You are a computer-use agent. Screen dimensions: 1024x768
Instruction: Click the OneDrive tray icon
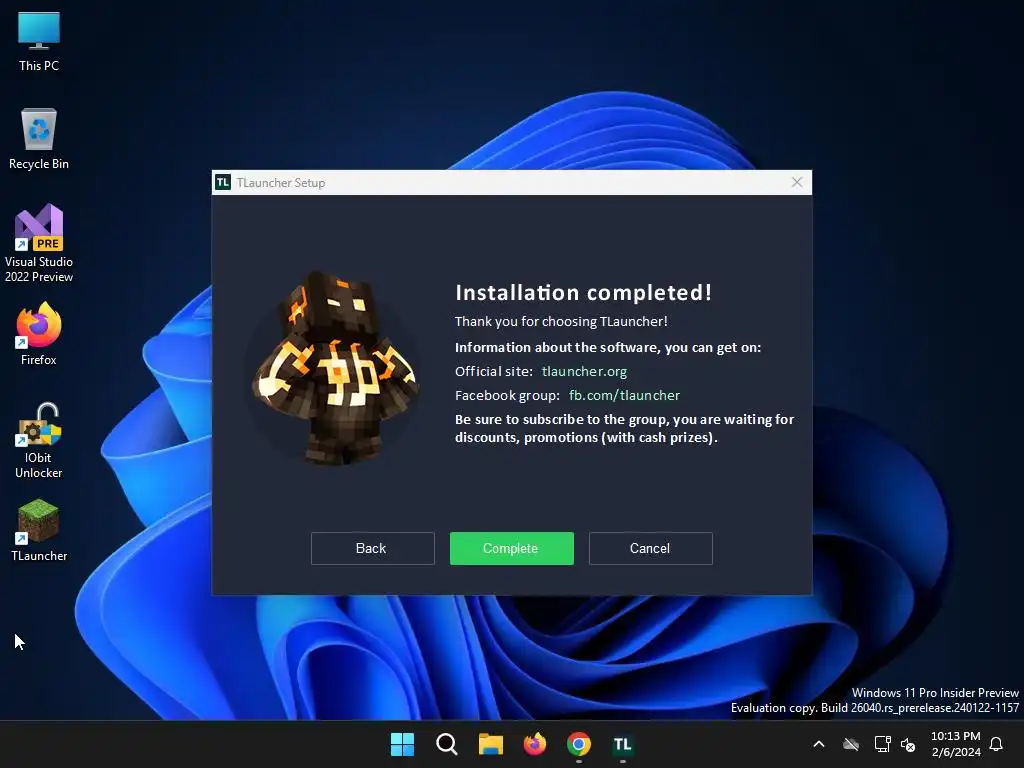coord(850,744)
